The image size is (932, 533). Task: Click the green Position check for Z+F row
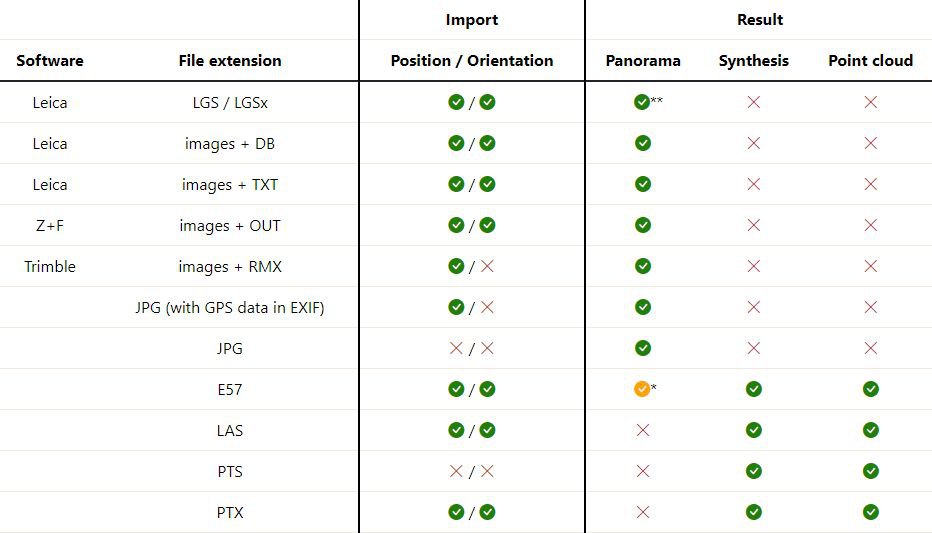tap(456, 225)
